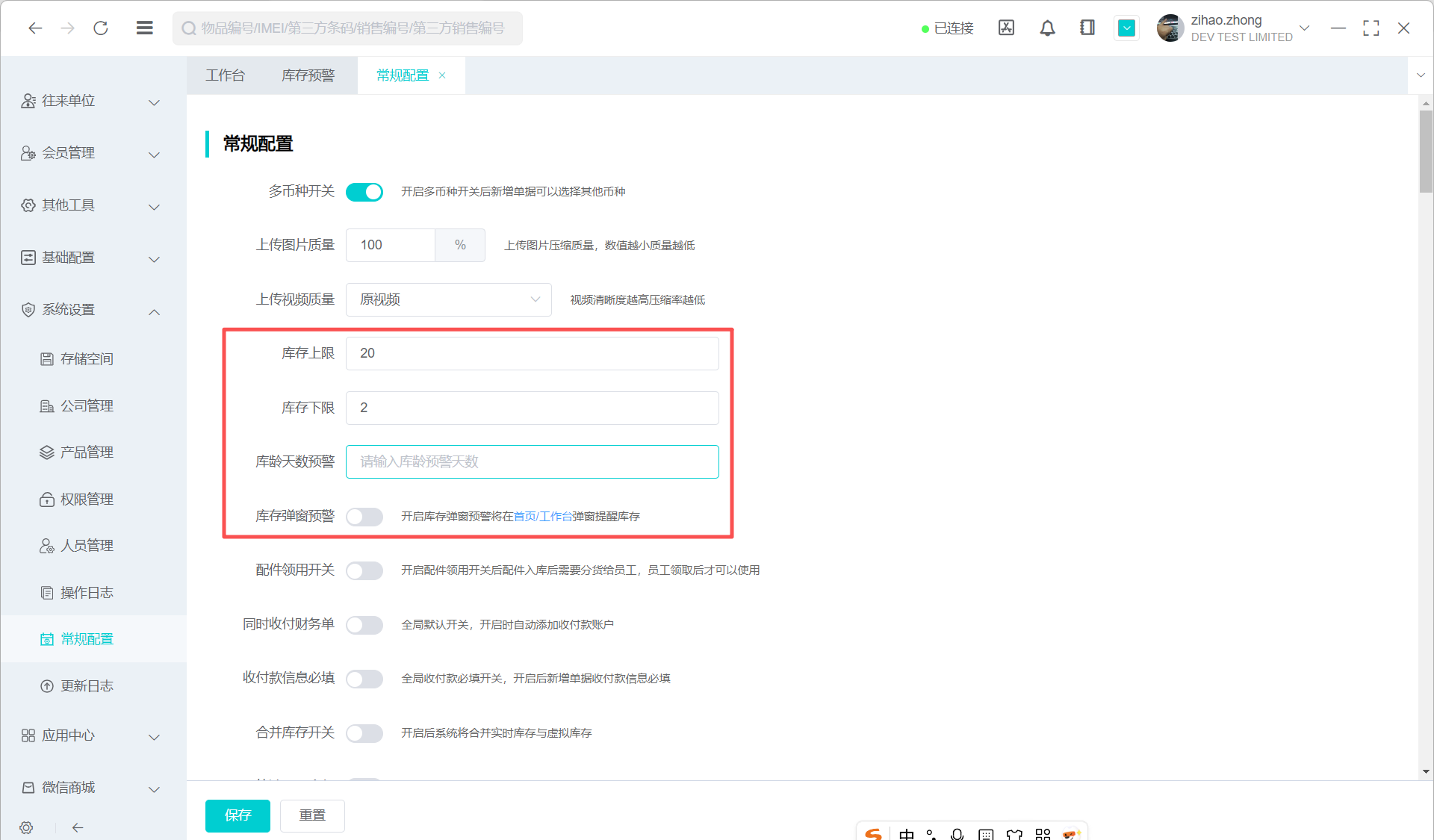Click the notification bell icon
This screenshot has width=1434, height=840.
tap(1047, 28)
